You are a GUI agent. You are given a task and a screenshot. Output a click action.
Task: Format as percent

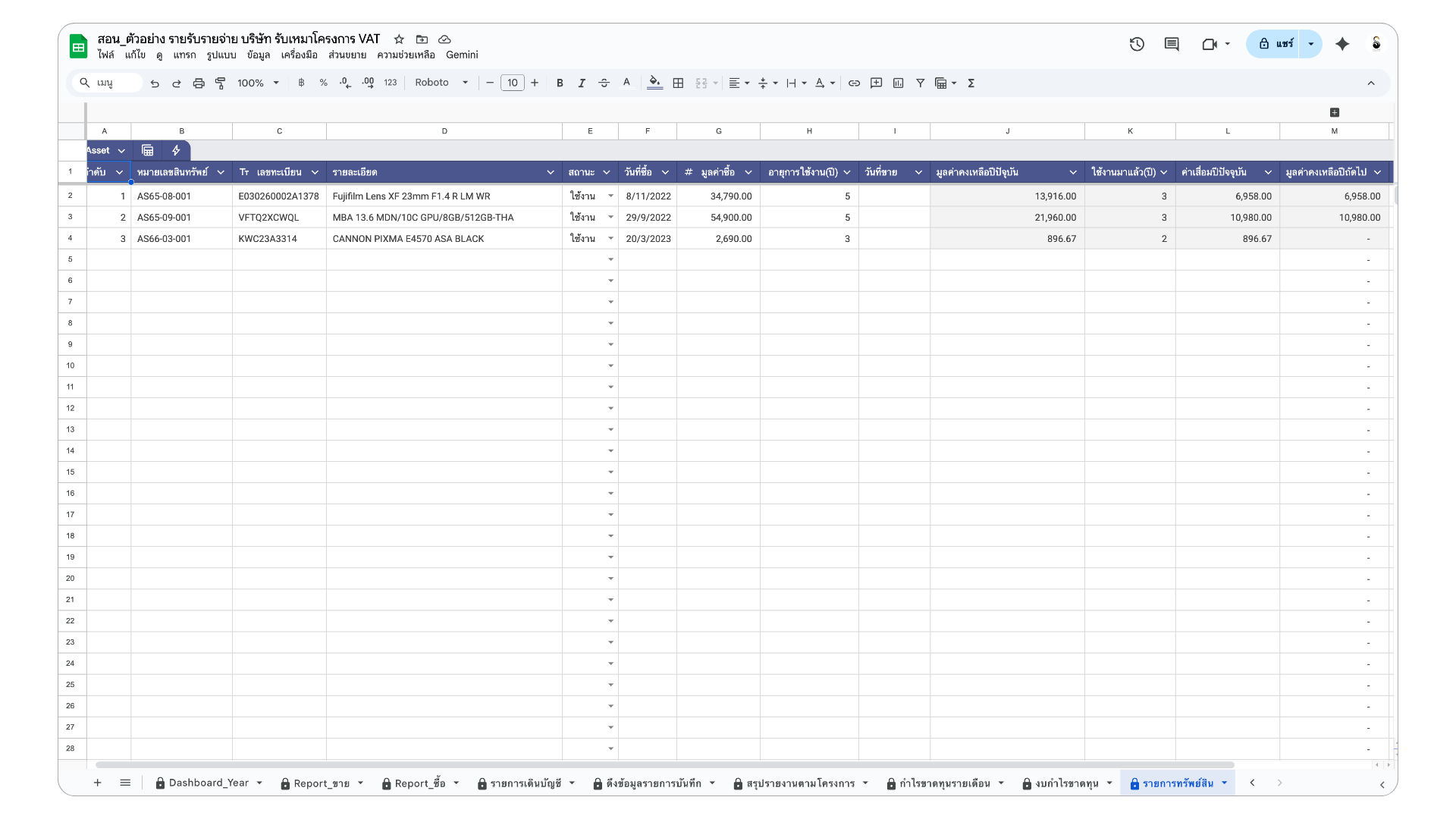(324, 83)
